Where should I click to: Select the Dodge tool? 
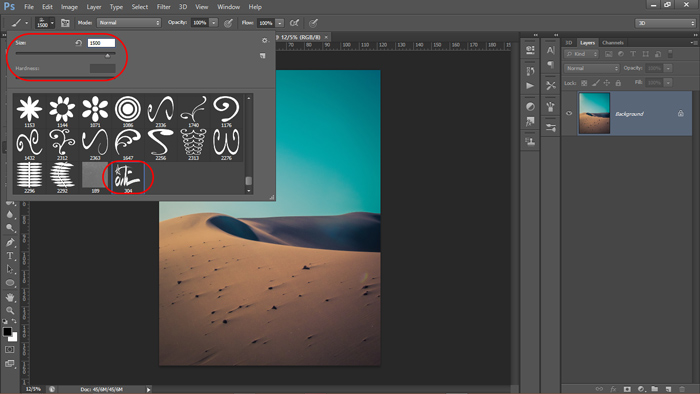coord(10,228)
